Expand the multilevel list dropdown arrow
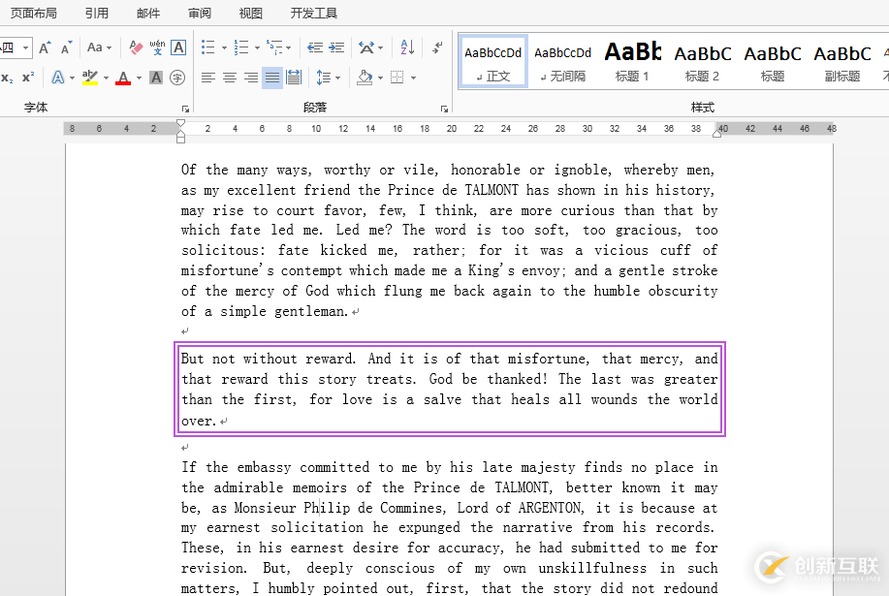 [289, 48]
